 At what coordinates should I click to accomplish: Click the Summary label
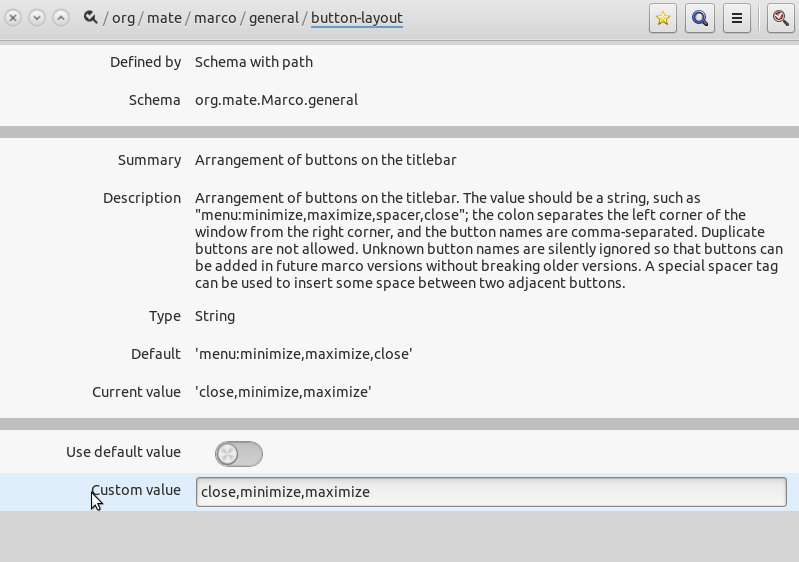tap(149, 160)
